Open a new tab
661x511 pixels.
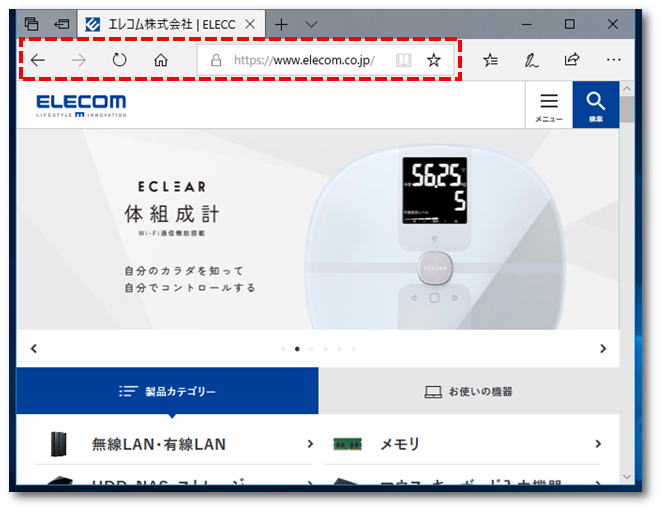coord(281,24)
